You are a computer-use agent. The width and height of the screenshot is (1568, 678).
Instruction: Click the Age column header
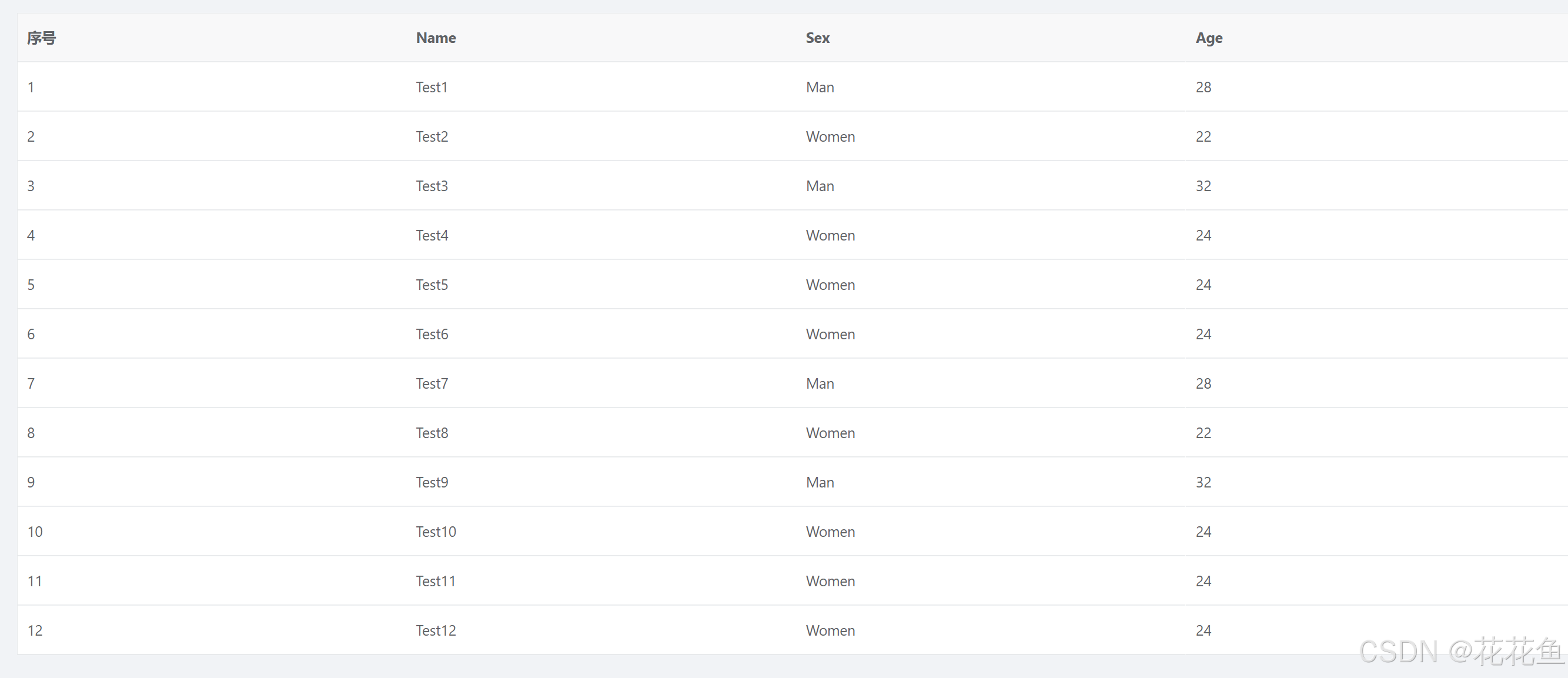[1209, 38]
